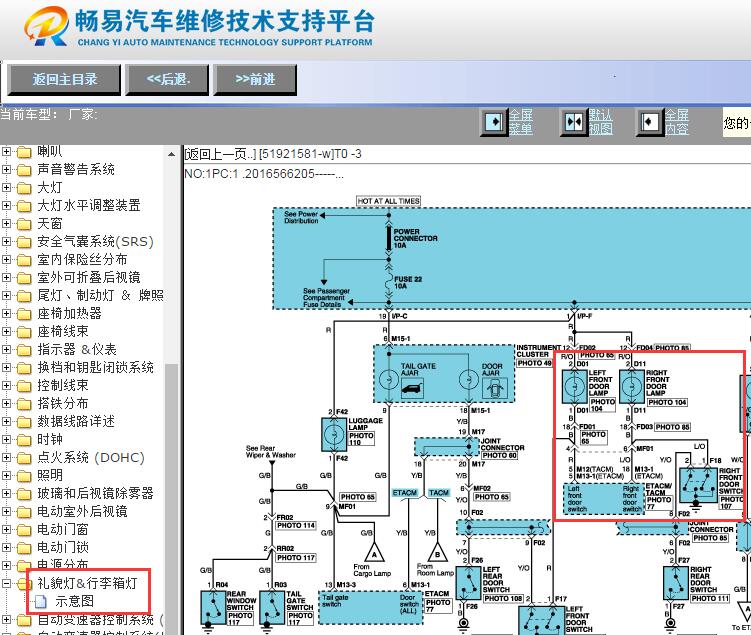The image size is (751, 635).
Task: Click the RIGHT FRONT DOOR LAMP symbol
Action: point(632,386)
